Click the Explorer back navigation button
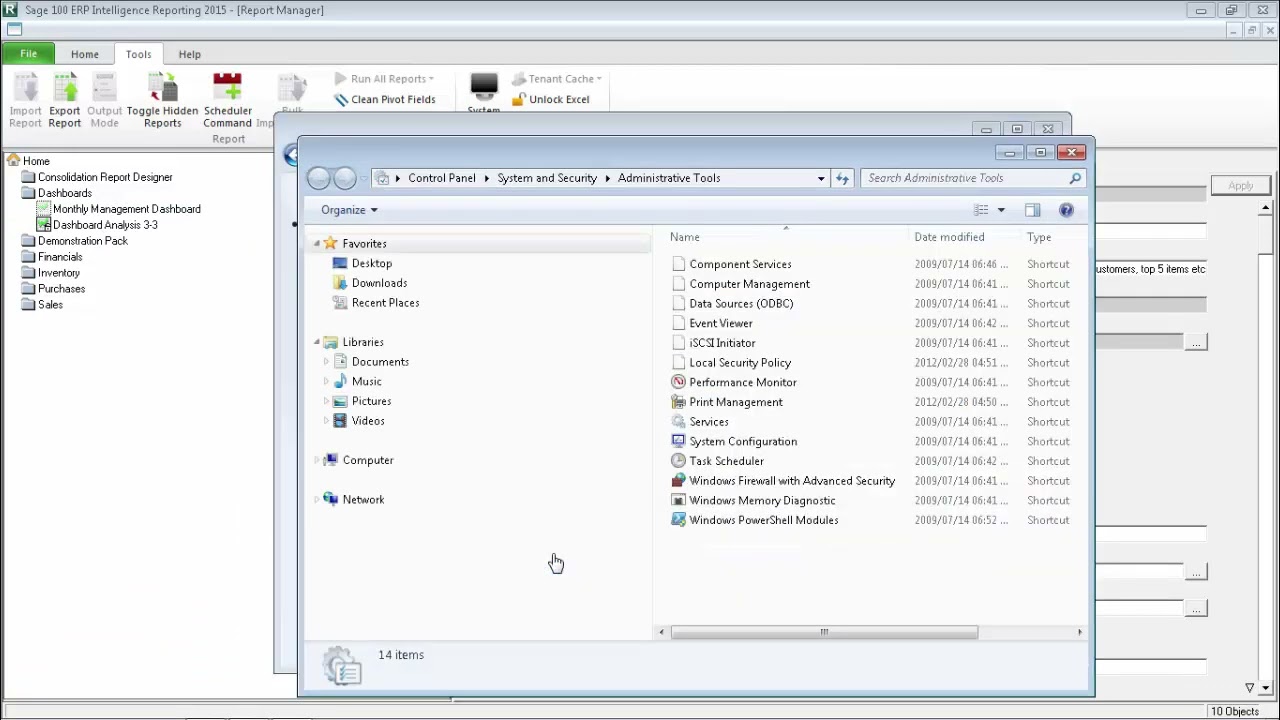 [319, 178]
